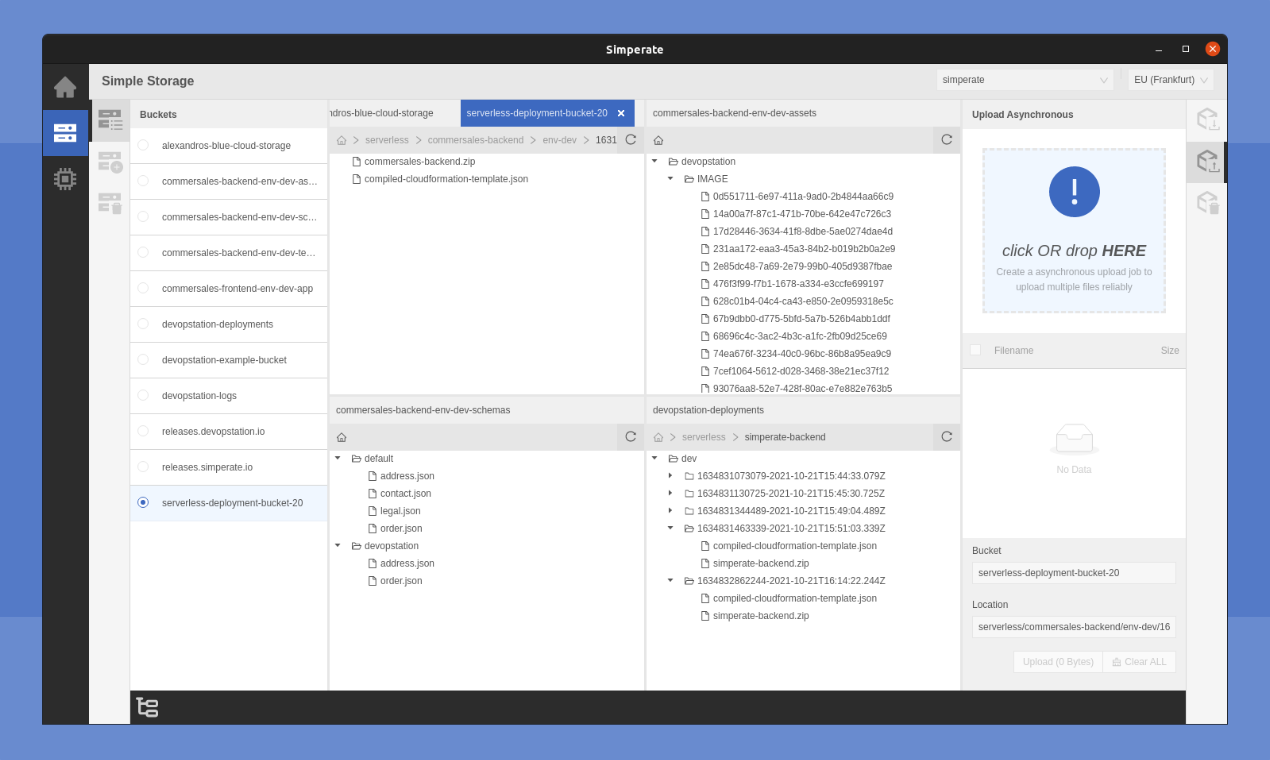This screenshot has width=1270, height=760.
Task: Click env-dev in breadcrumb
Action: tap(559, 140)
